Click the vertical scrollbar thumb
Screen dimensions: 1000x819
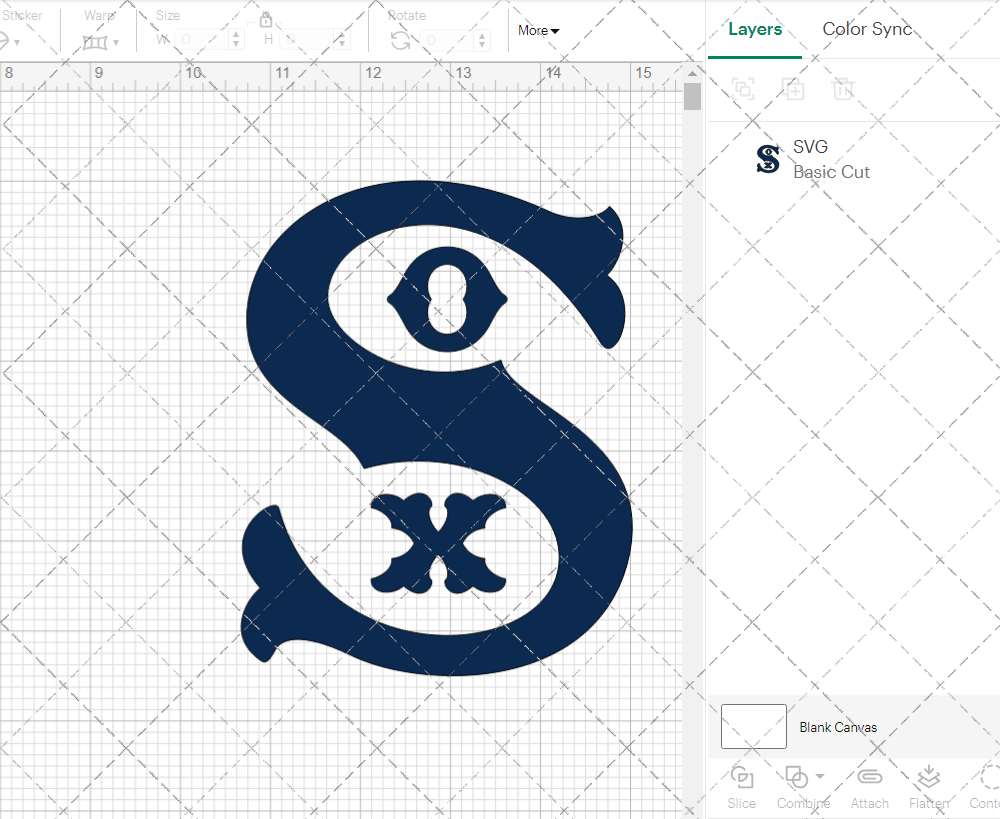click(x=692, y=97)
